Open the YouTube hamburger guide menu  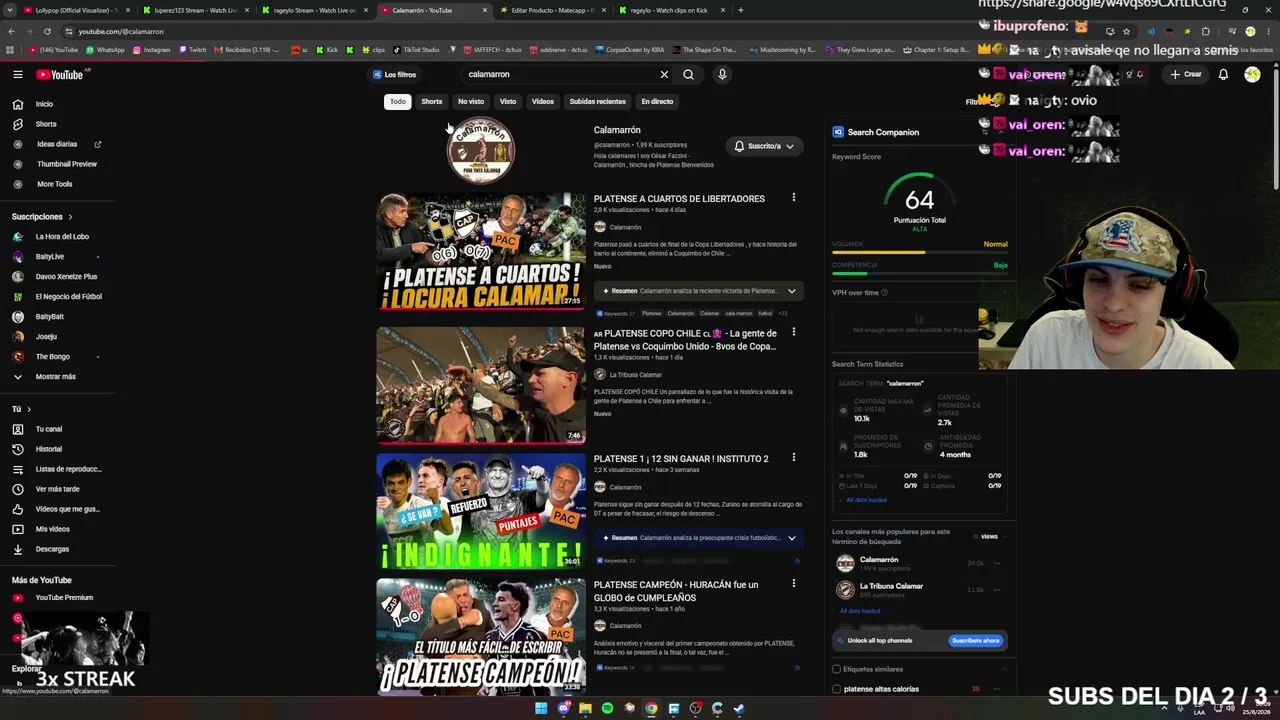click(x=18, y=74)
